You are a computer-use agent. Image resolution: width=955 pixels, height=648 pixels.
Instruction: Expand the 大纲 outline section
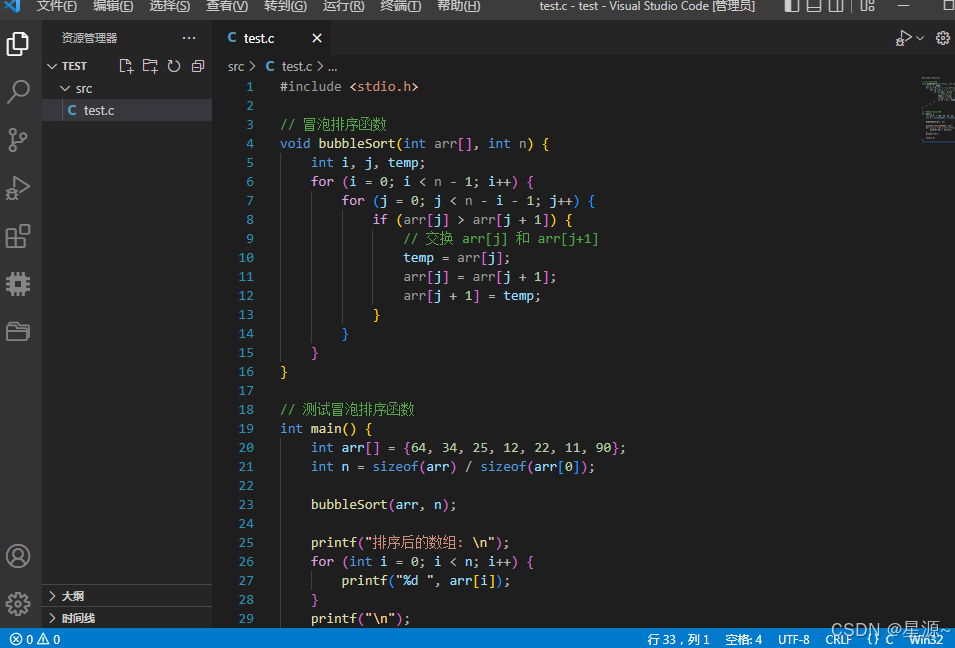(127, 596)
